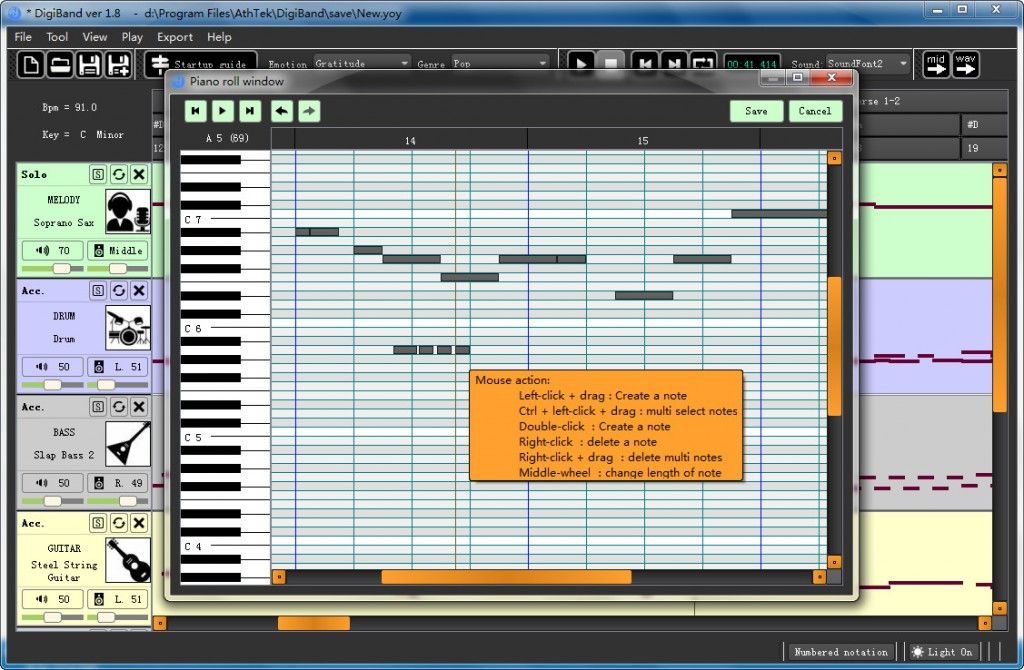Image resolution: width=1024 pixels, height=670 pixels.
Task: Regenerate the MELODY track with the refresh icon
Action: 118,174
